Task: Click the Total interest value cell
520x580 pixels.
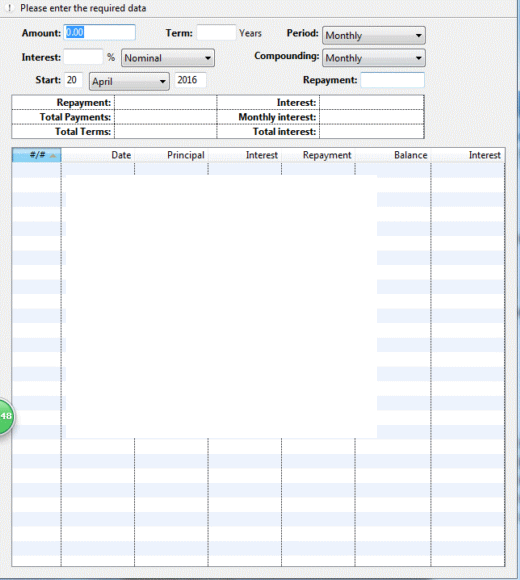Action: (372, 132)
